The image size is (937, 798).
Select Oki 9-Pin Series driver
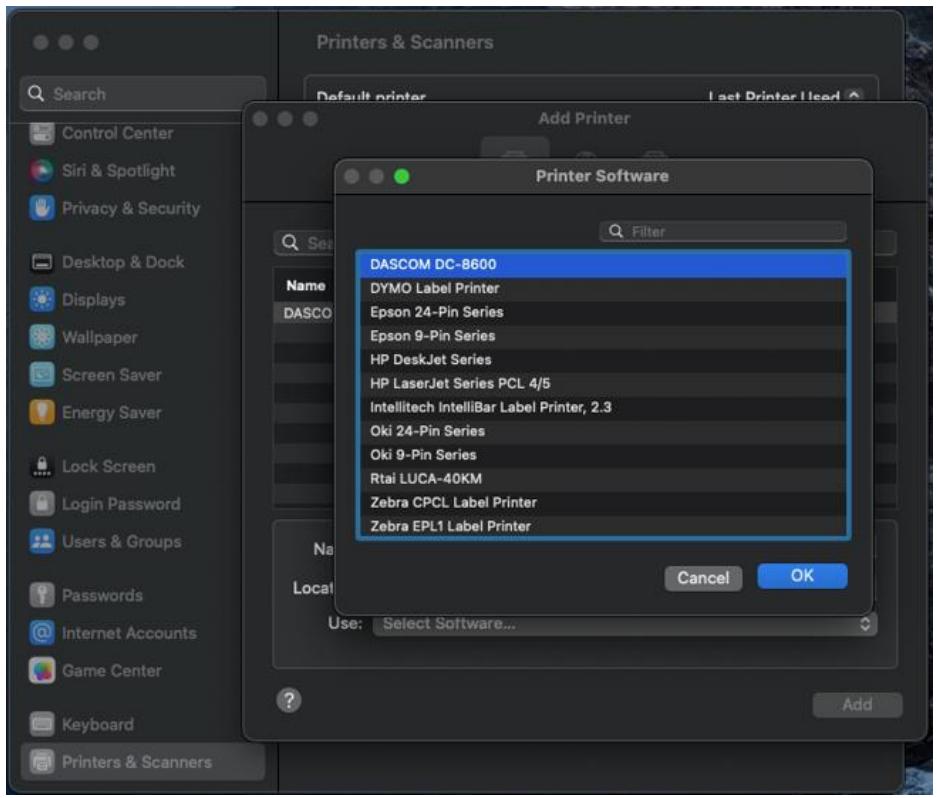(604, 455)
